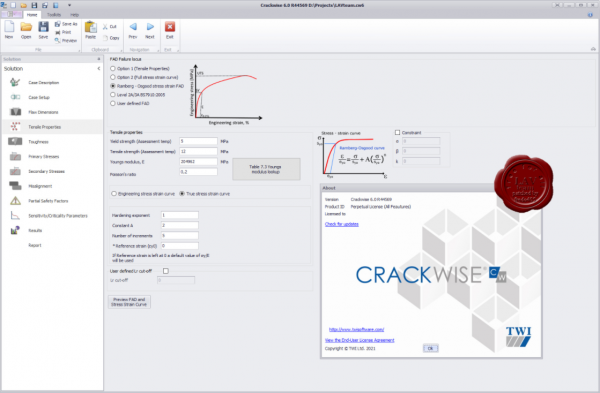Select Ramberg-Osgood stress strain FAD option
Image resolution: width=600 pixels, height=393 pixels.
(113, 86)
